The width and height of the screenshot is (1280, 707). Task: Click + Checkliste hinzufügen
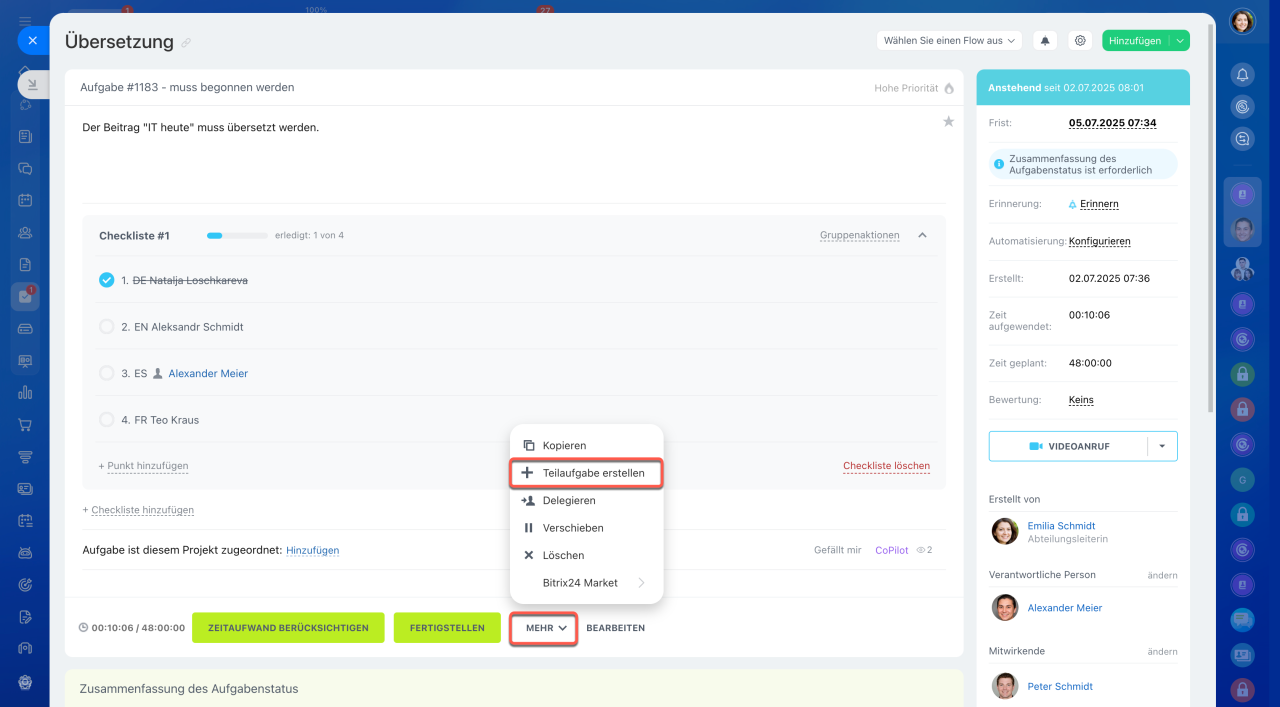(x=138, y=510)
